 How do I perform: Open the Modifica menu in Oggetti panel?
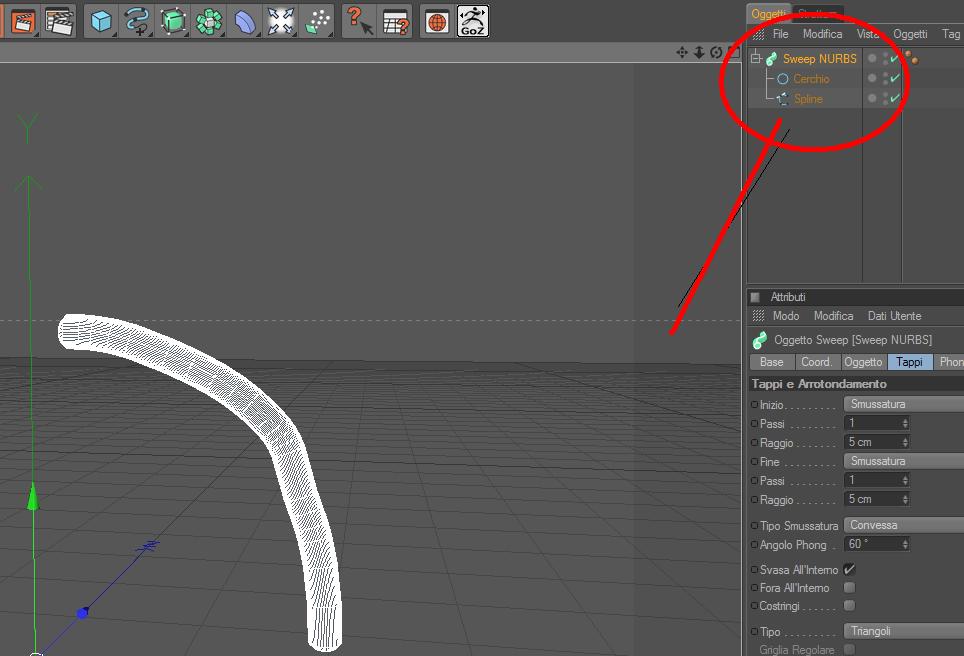[822, 34]
